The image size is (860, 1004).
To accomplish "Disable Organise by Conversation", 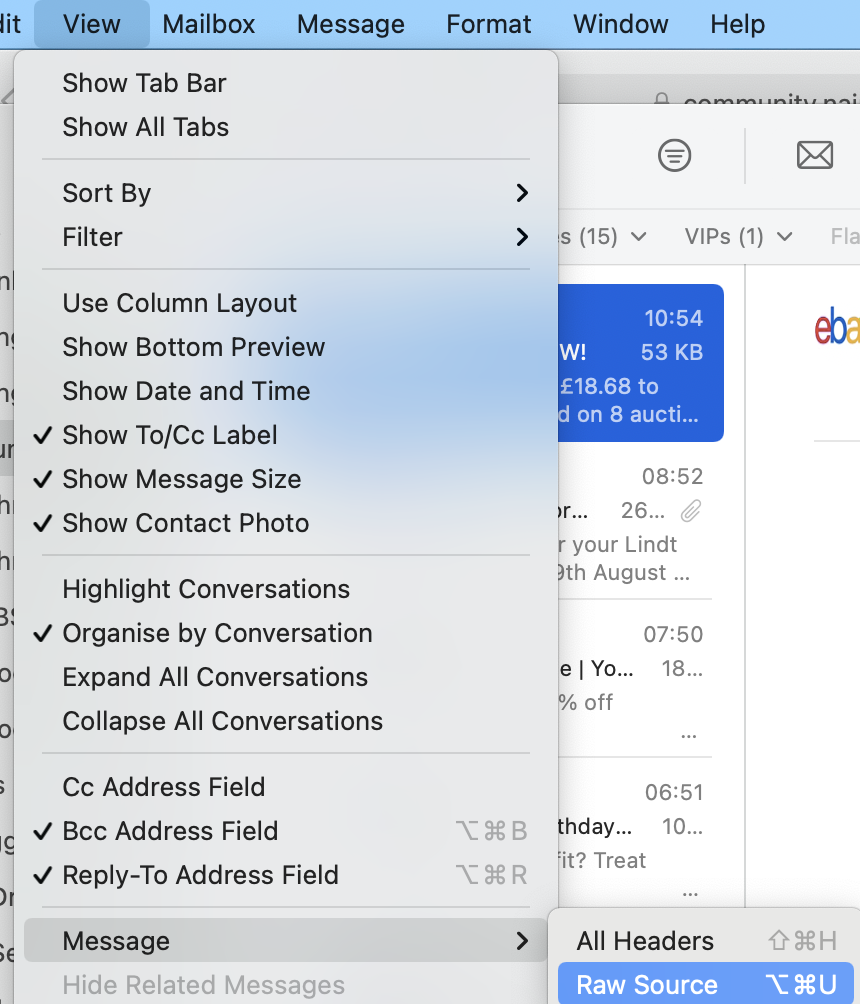I will tap(217, 633).
